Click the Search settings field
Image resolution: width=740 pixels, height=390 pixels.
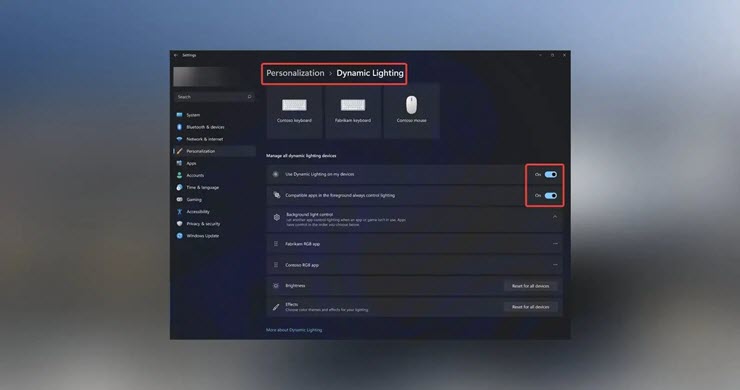pyautogui.click(x=215, y=97)
